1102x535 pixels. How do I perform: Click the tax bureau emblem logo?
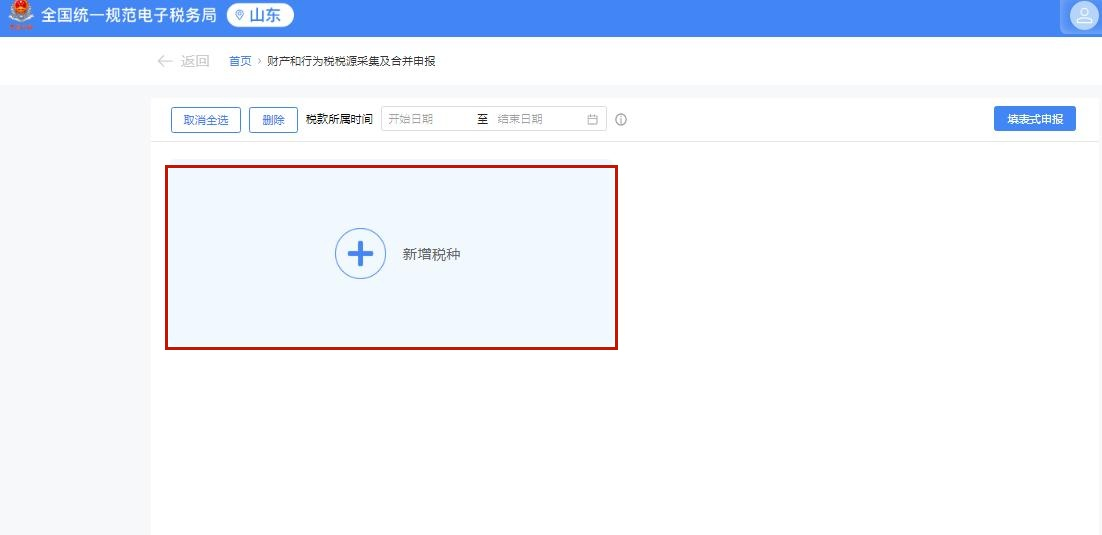[21, 15]
